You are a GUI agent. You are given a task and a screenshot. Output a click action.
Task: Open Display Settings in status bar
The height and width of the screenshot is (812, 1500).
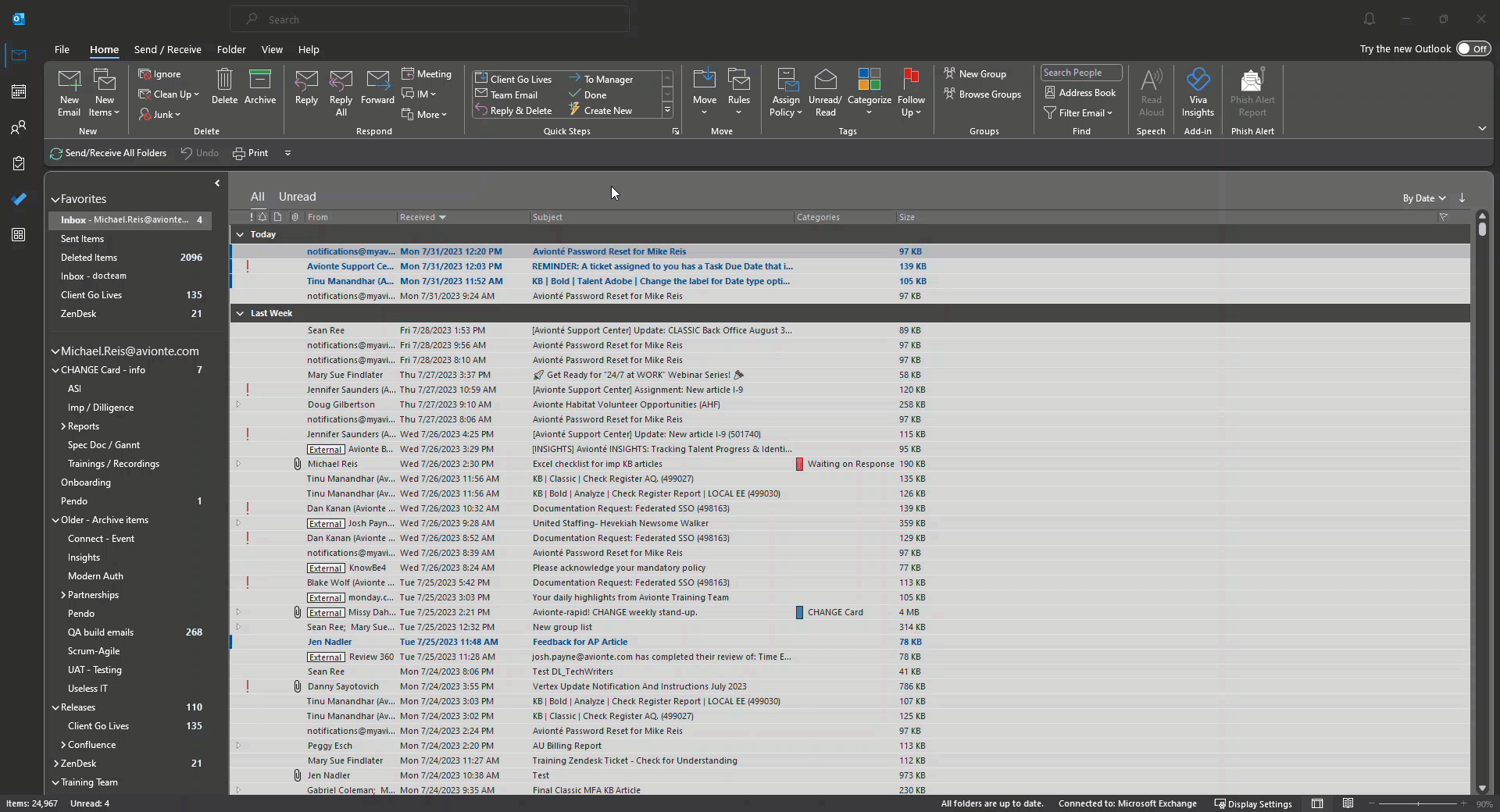click(1252, 803)
